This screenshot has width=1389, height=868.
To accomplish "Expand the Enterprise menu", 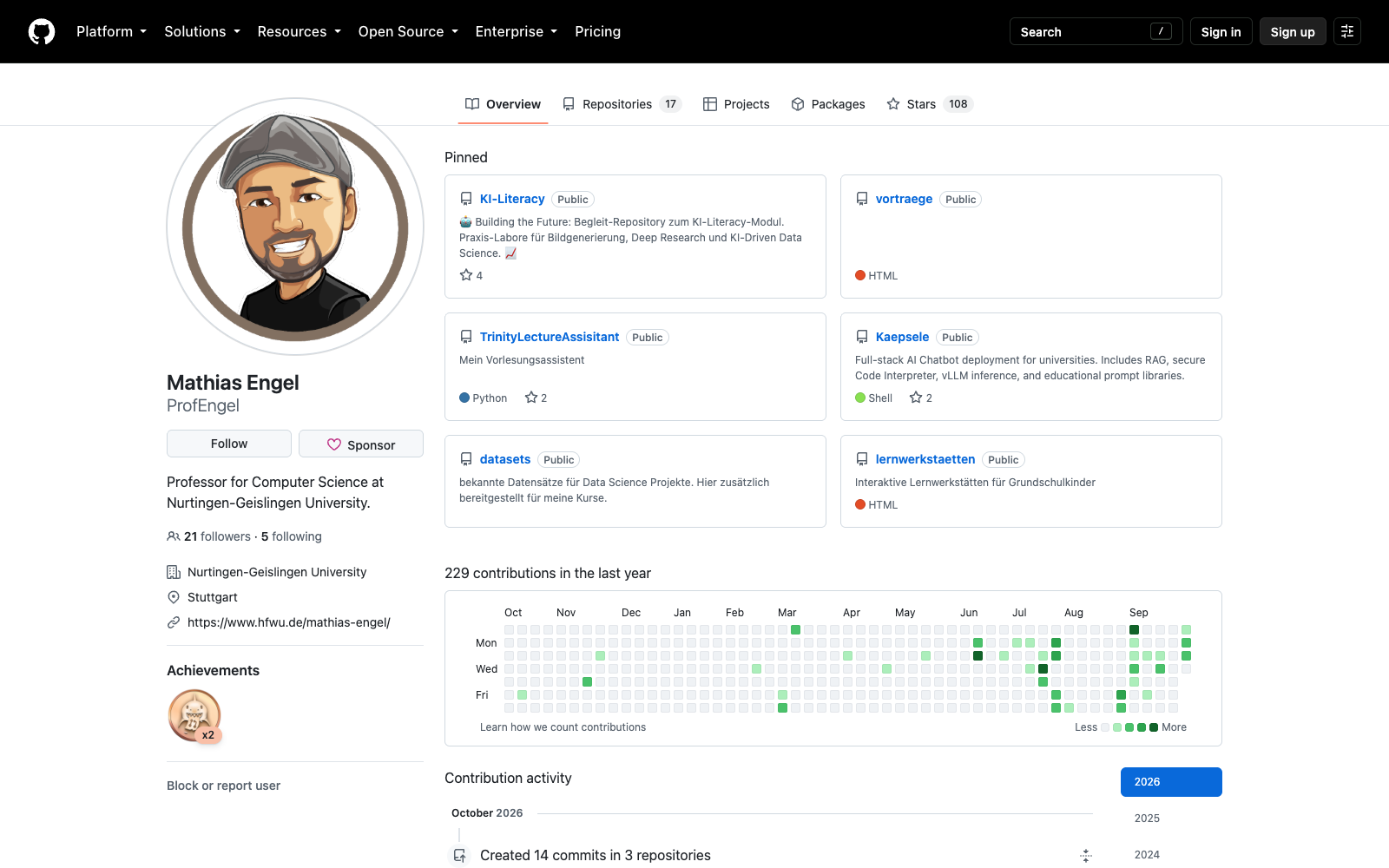I will [x=517, y=31].
